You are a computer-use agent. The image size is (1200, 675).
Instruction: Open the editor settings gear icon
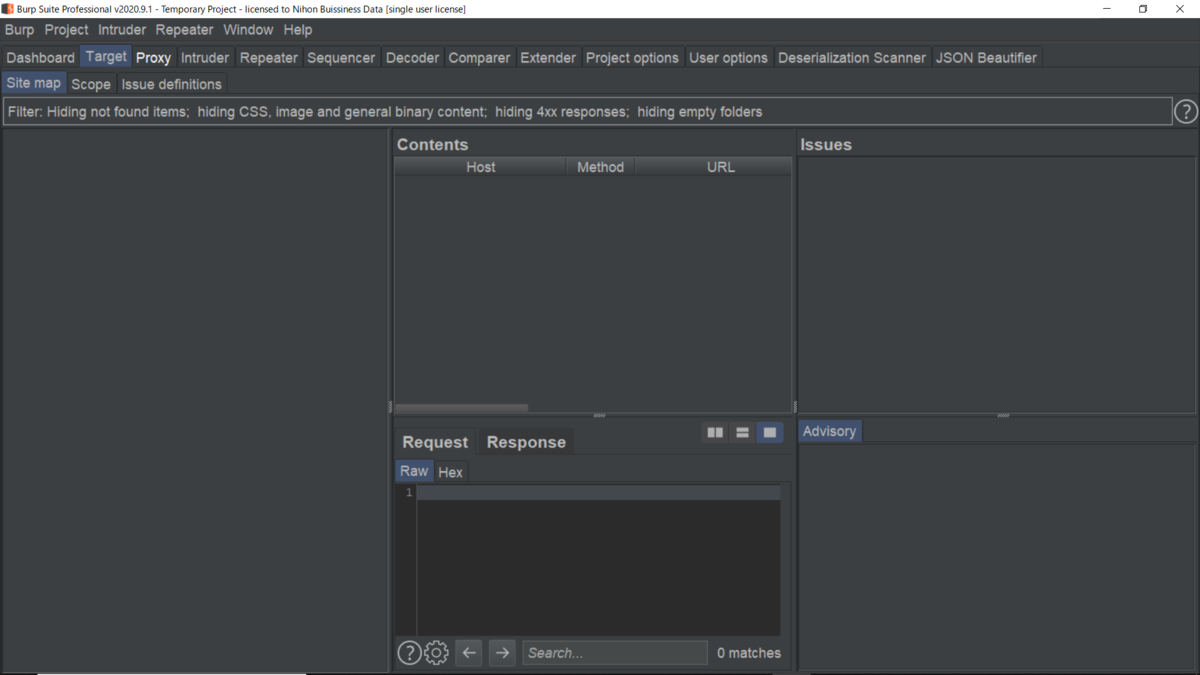(436, 653)
